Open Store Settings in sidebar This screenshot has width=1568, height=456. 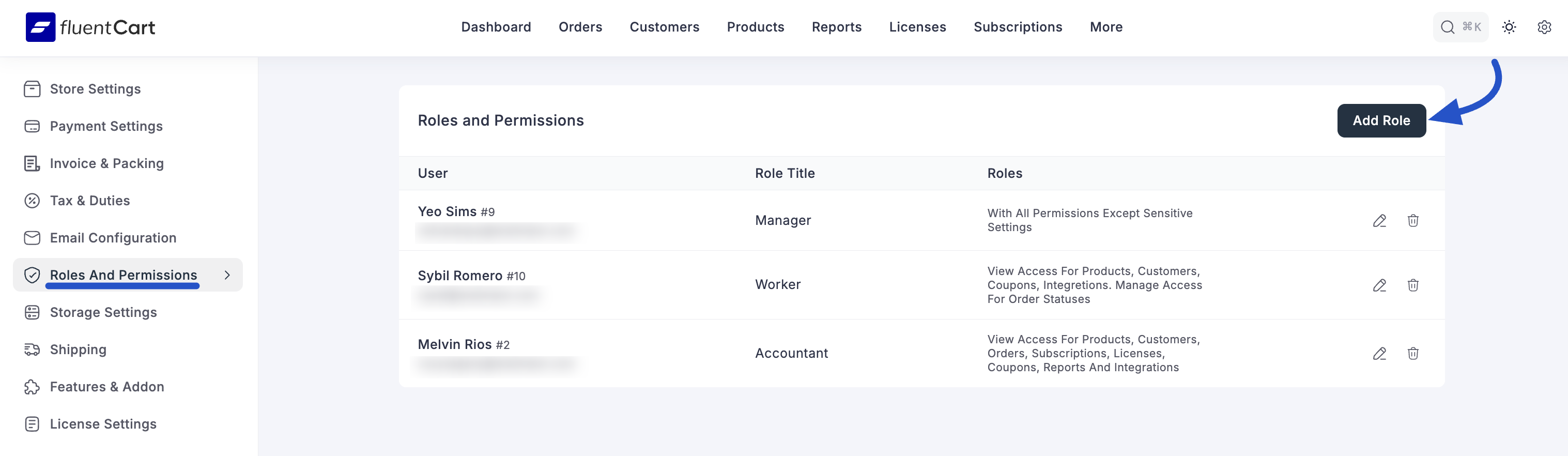[95, 89]
